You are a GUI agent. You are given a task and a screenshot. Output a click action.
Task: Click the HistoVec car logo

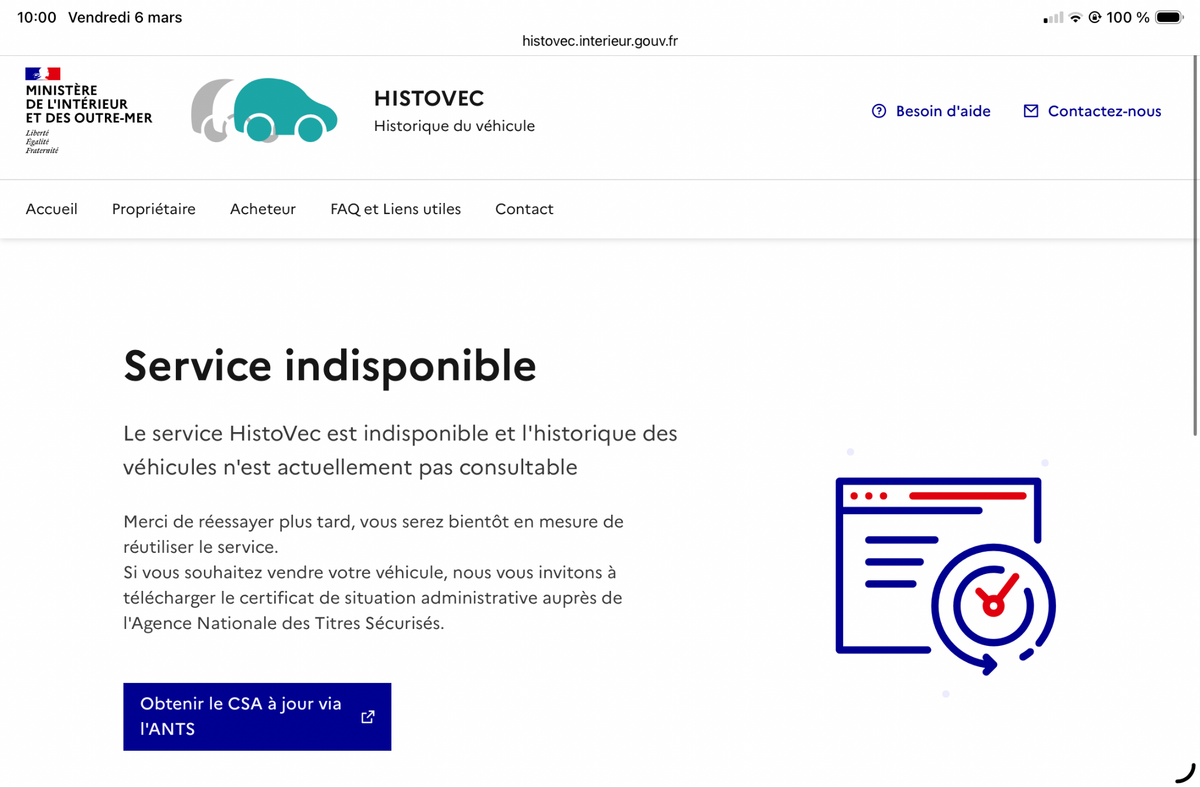[x=264, y=110]
